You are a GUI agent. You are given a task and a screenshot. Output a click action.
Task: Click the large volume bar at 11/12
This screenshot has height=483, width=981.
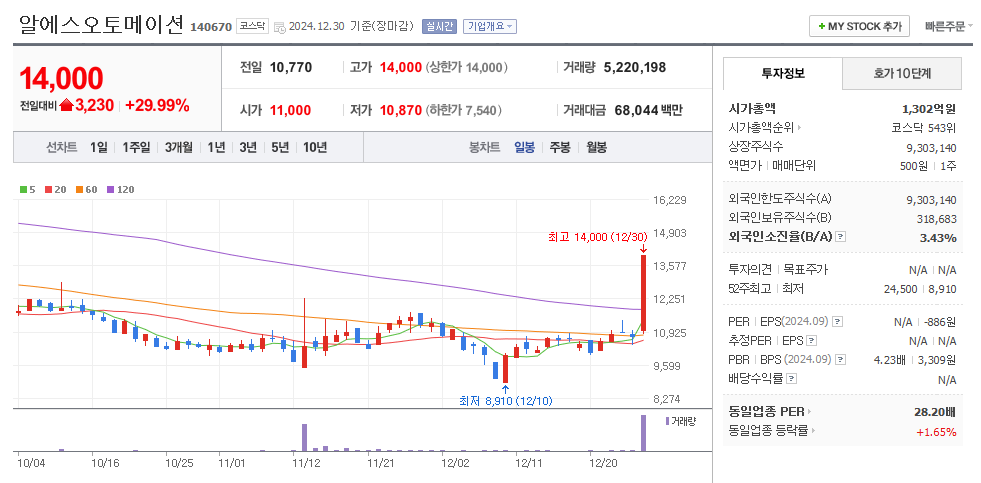[305, 437]
